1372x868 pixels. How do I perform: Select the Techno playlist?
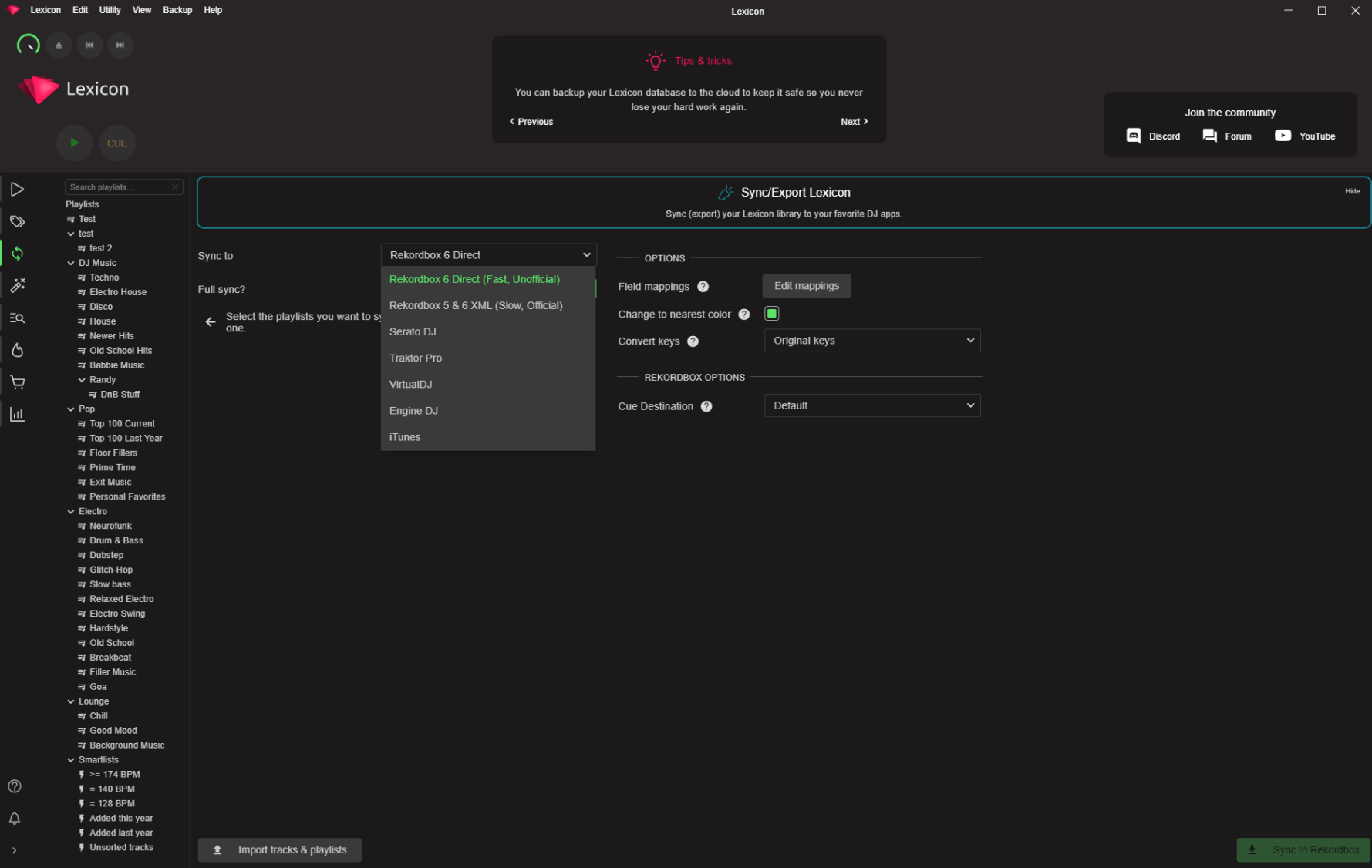[x=104, y=278]
